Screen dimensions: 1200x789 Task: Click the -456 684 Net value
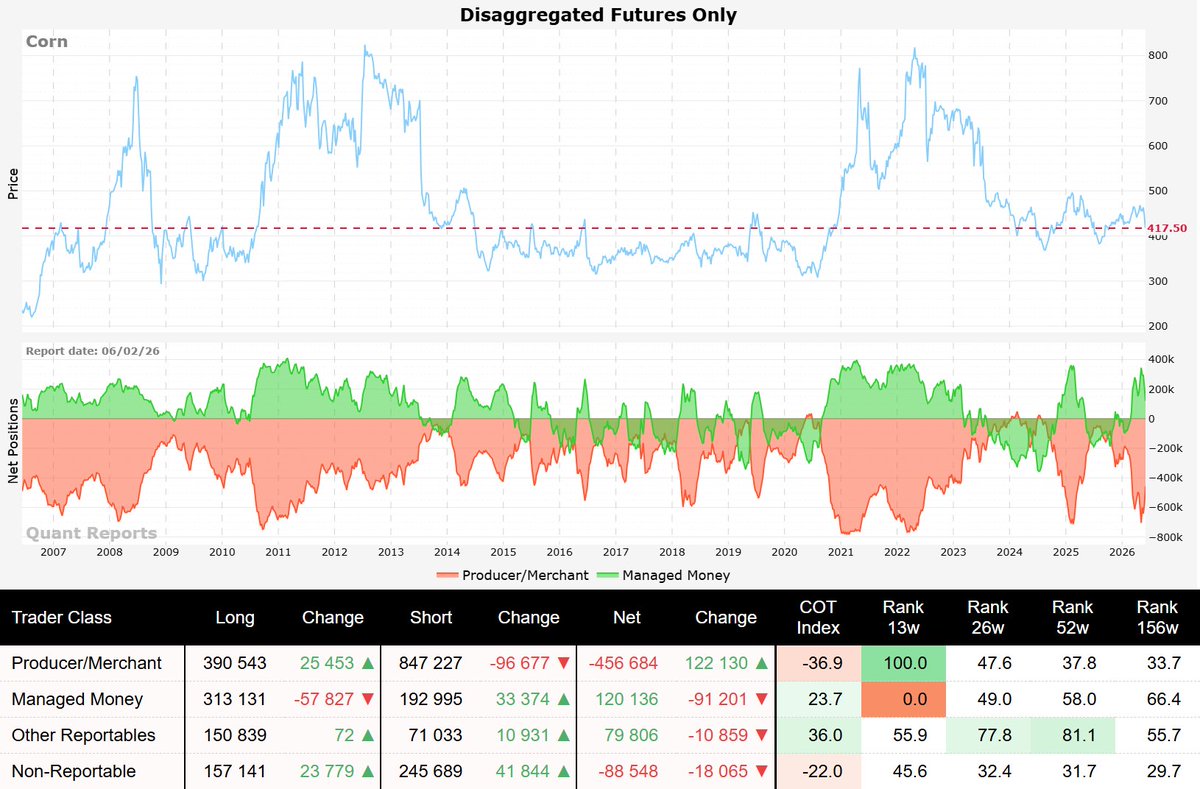[625, 663]
